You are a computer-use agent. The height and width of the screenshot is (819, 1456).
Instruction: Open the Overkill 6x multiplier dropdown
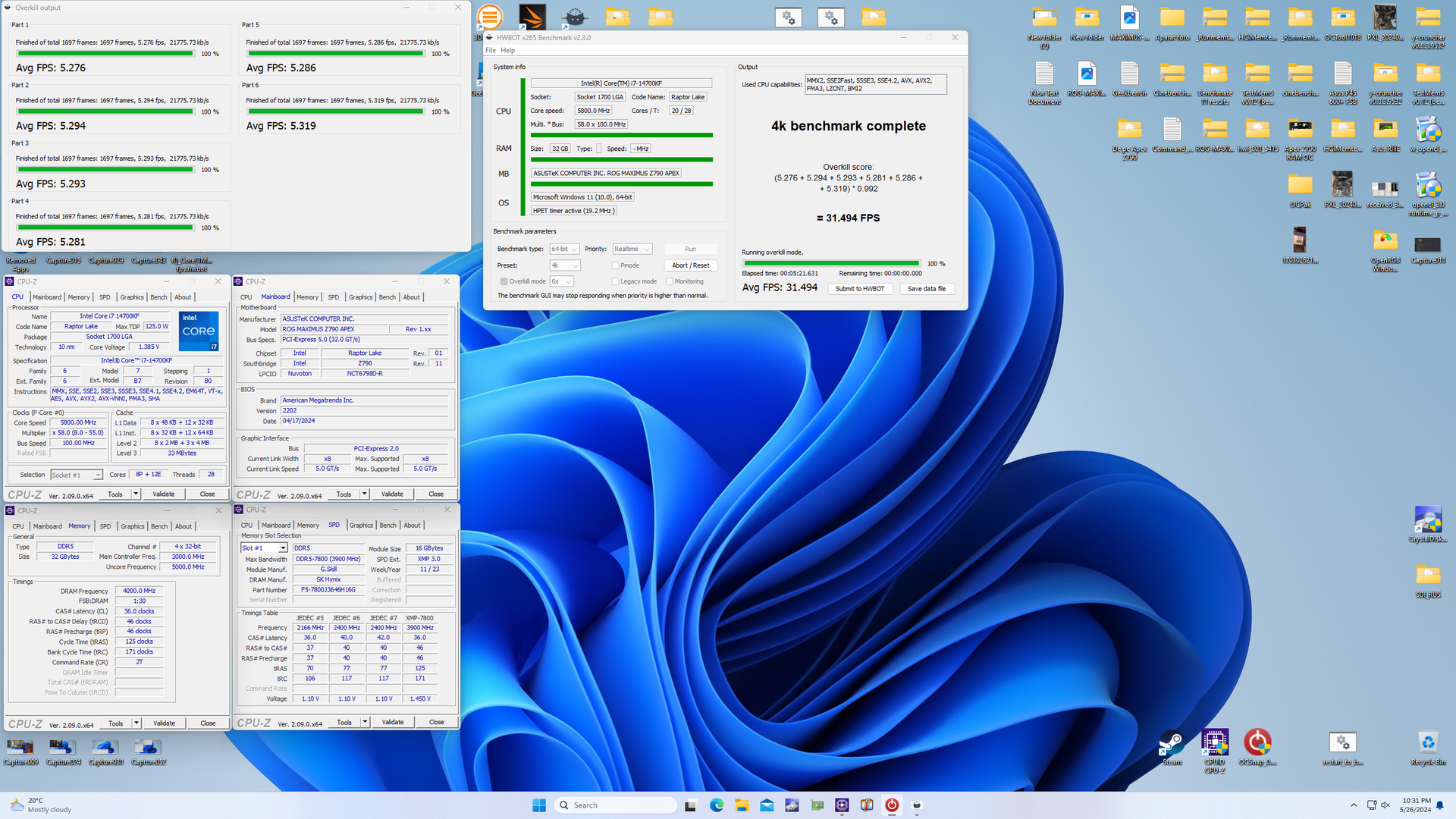click(x=561, y=281)
